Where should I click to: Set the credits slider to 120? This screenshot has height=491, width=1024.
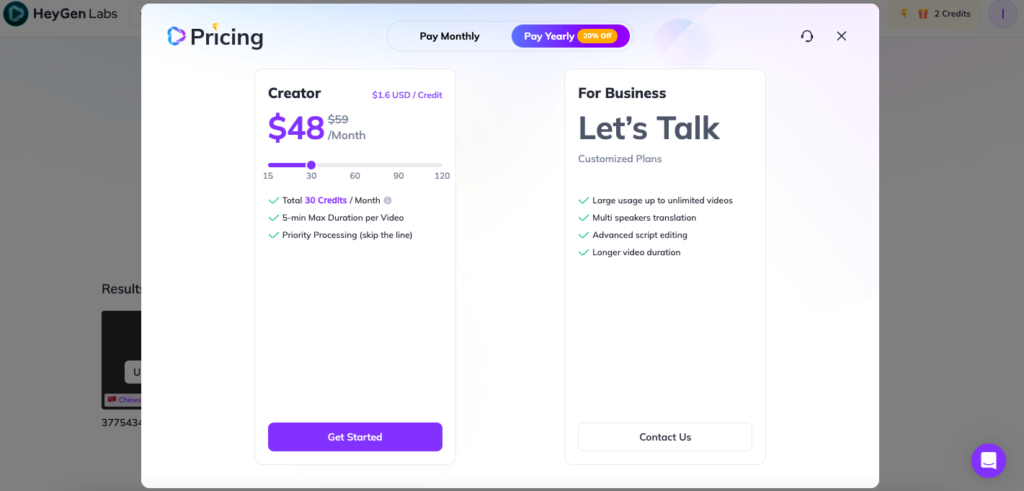pos(441,165)
